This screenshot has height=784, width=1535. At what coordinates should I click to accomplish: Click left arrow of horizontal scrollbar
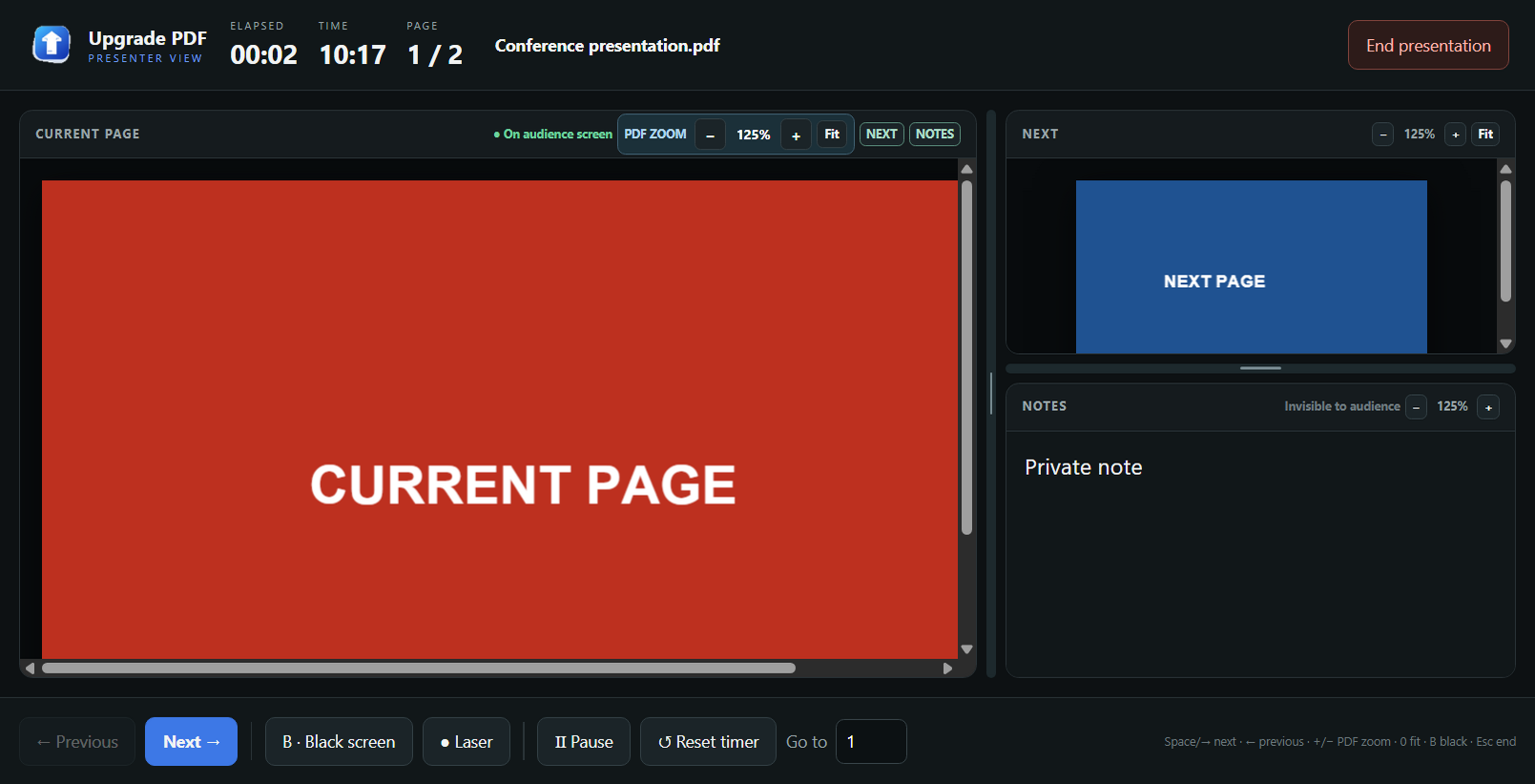coord(30,668)
